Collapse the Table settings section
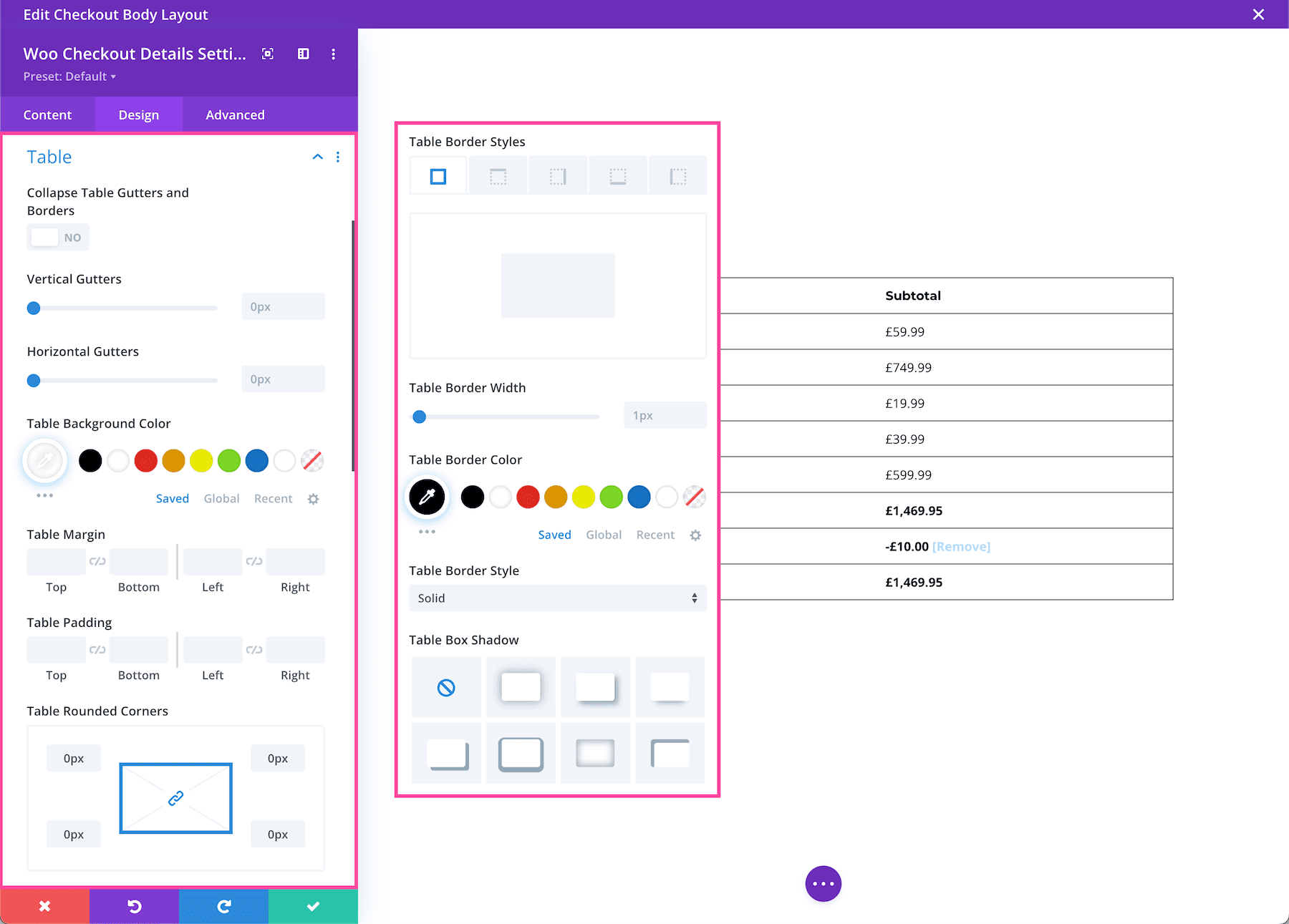 pos(317,157)
